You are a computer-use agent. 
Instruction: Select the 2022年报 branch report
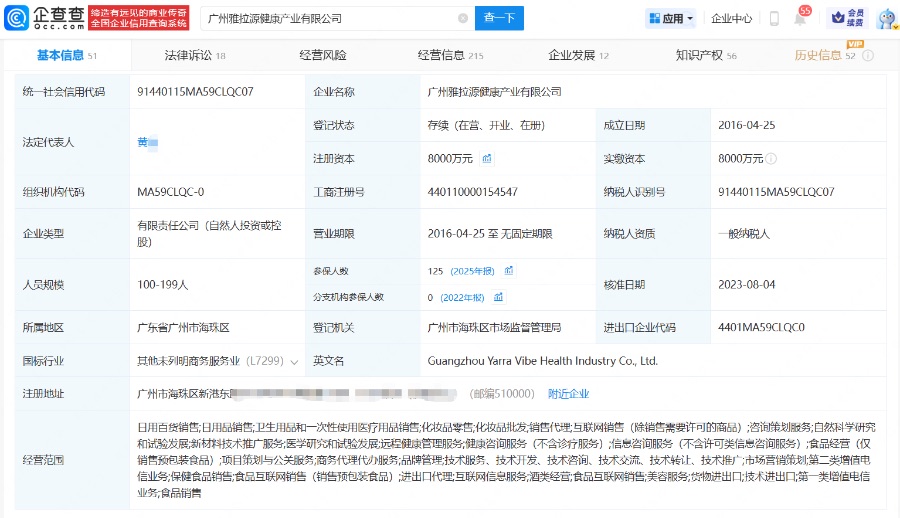[463, 297]
